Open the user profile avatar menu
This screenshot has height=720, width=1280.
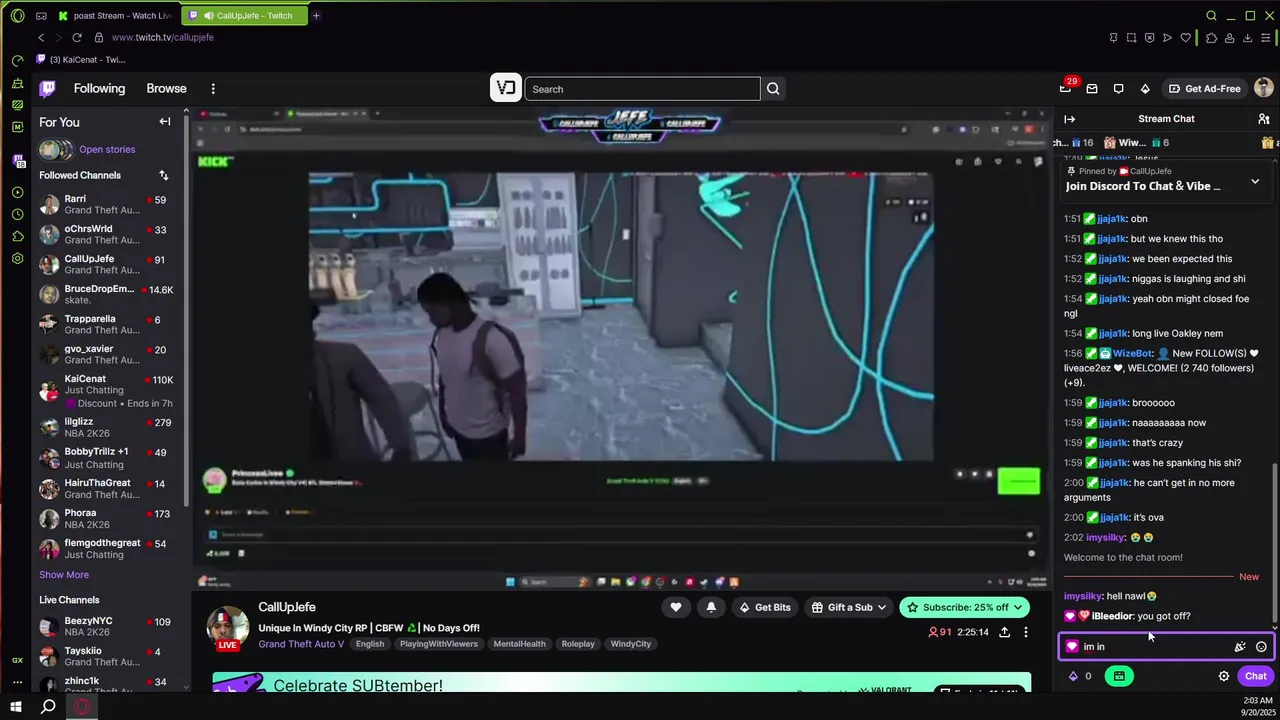tap(1263, 88)
